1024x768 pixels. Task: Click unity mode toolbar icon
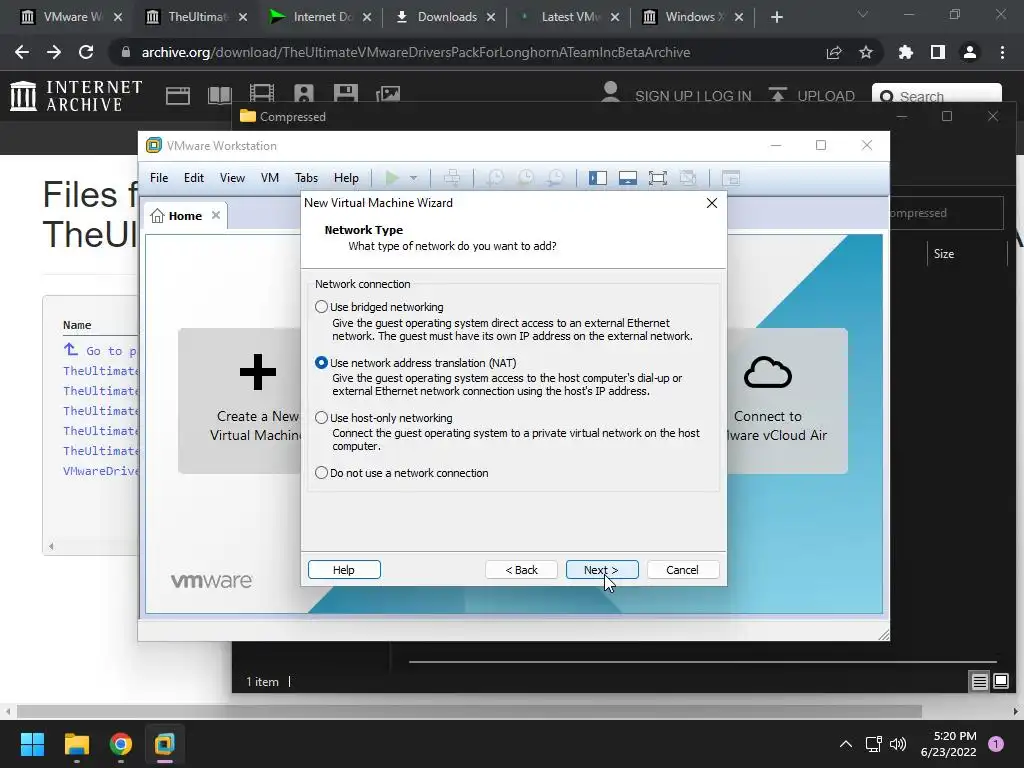[x=688, y=178]
